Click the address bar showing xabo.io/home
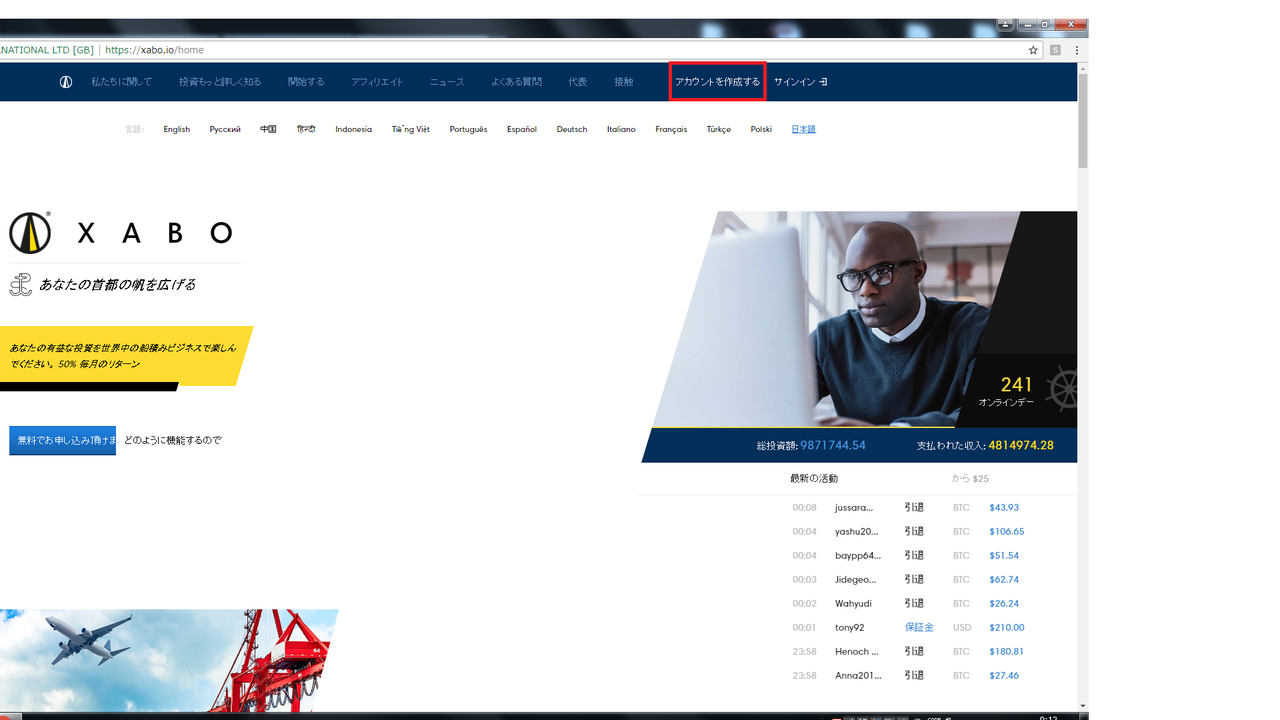 tap(520, 50)
